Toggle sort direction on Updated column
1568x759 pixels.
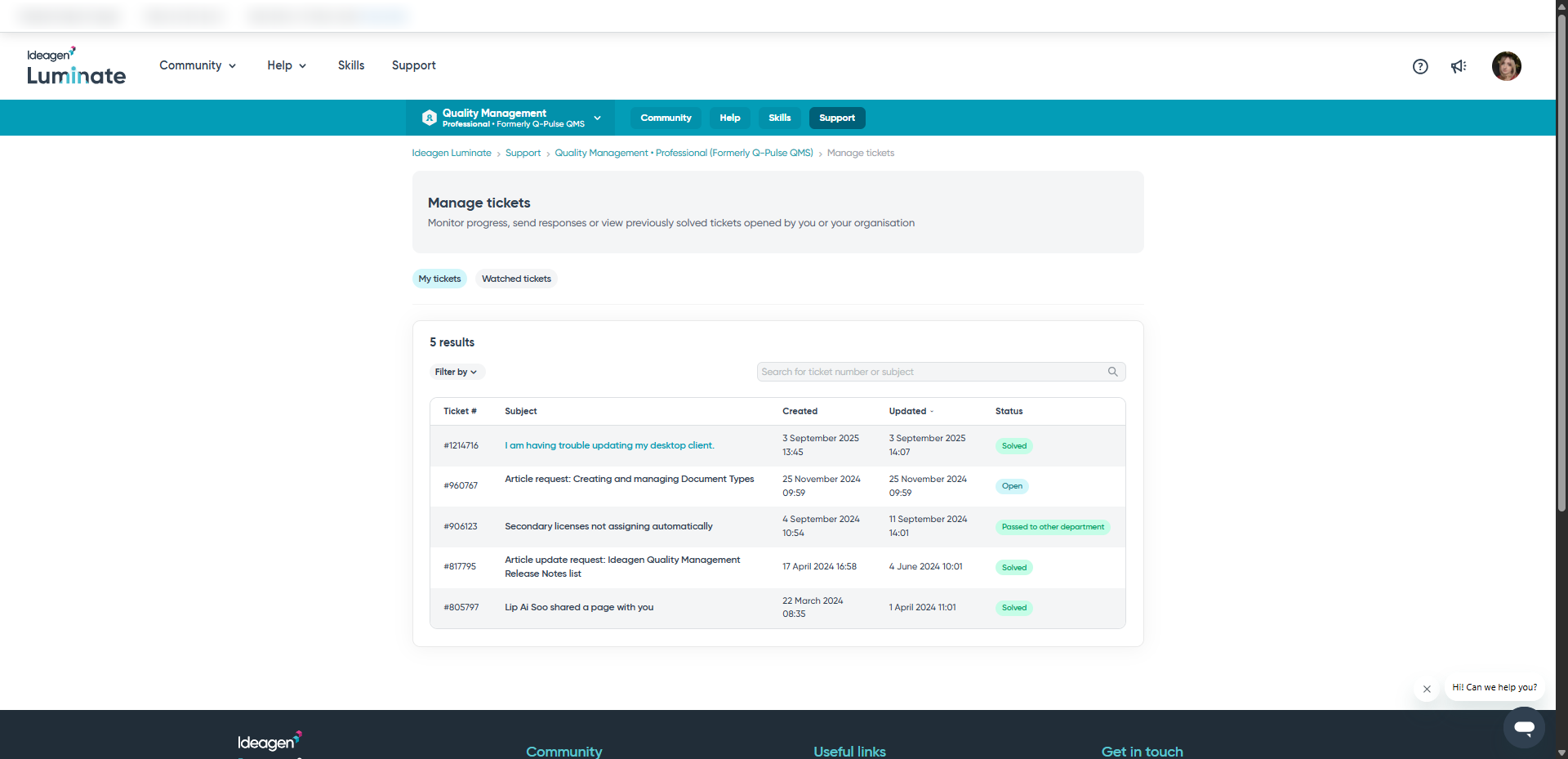tap(931, 411)
